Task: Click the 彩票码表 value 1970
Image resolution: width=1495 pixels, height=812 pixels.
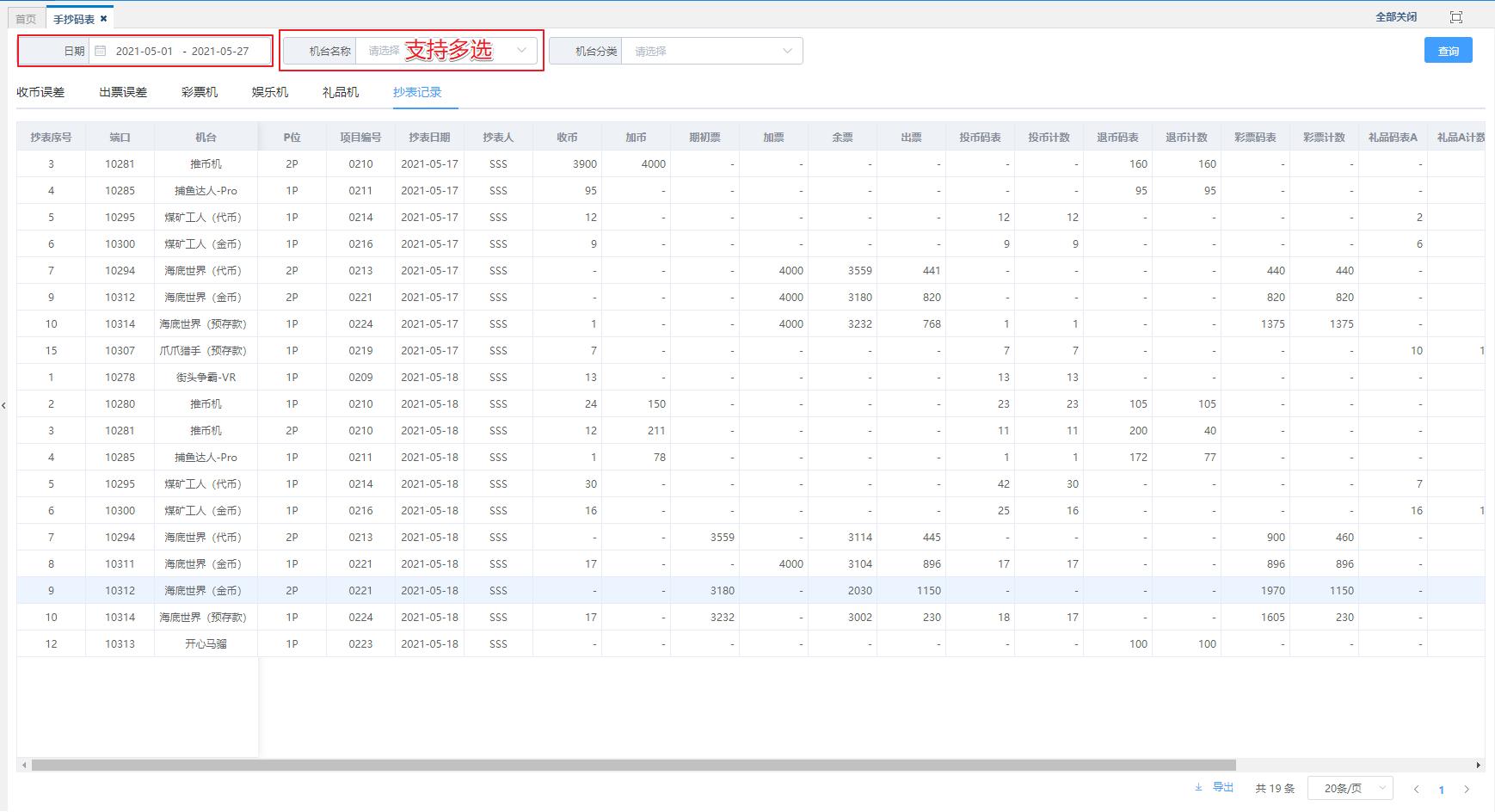Action: [x=1273, y=590]
